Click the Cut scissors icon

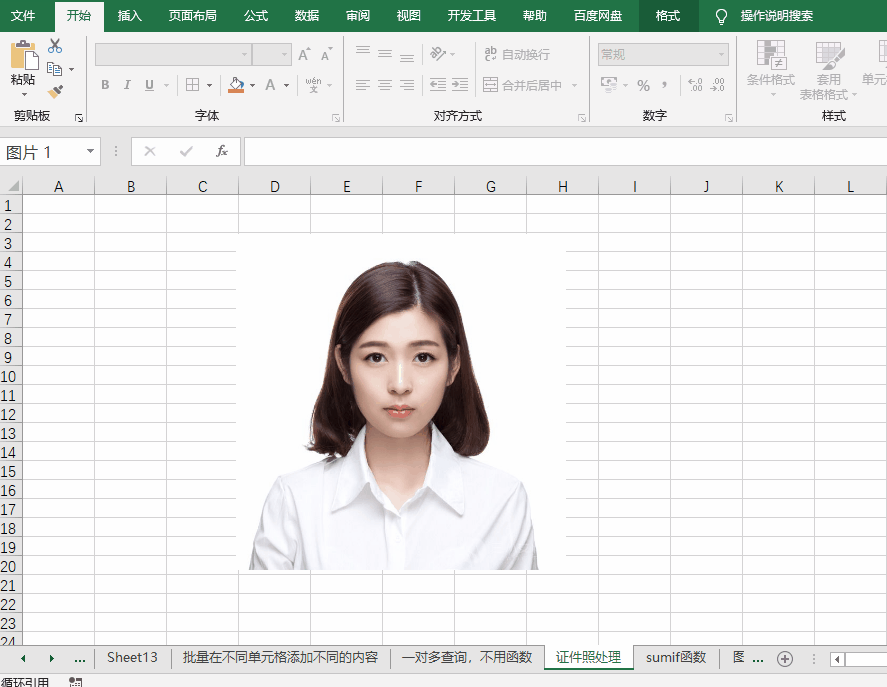tap(55, 46)
